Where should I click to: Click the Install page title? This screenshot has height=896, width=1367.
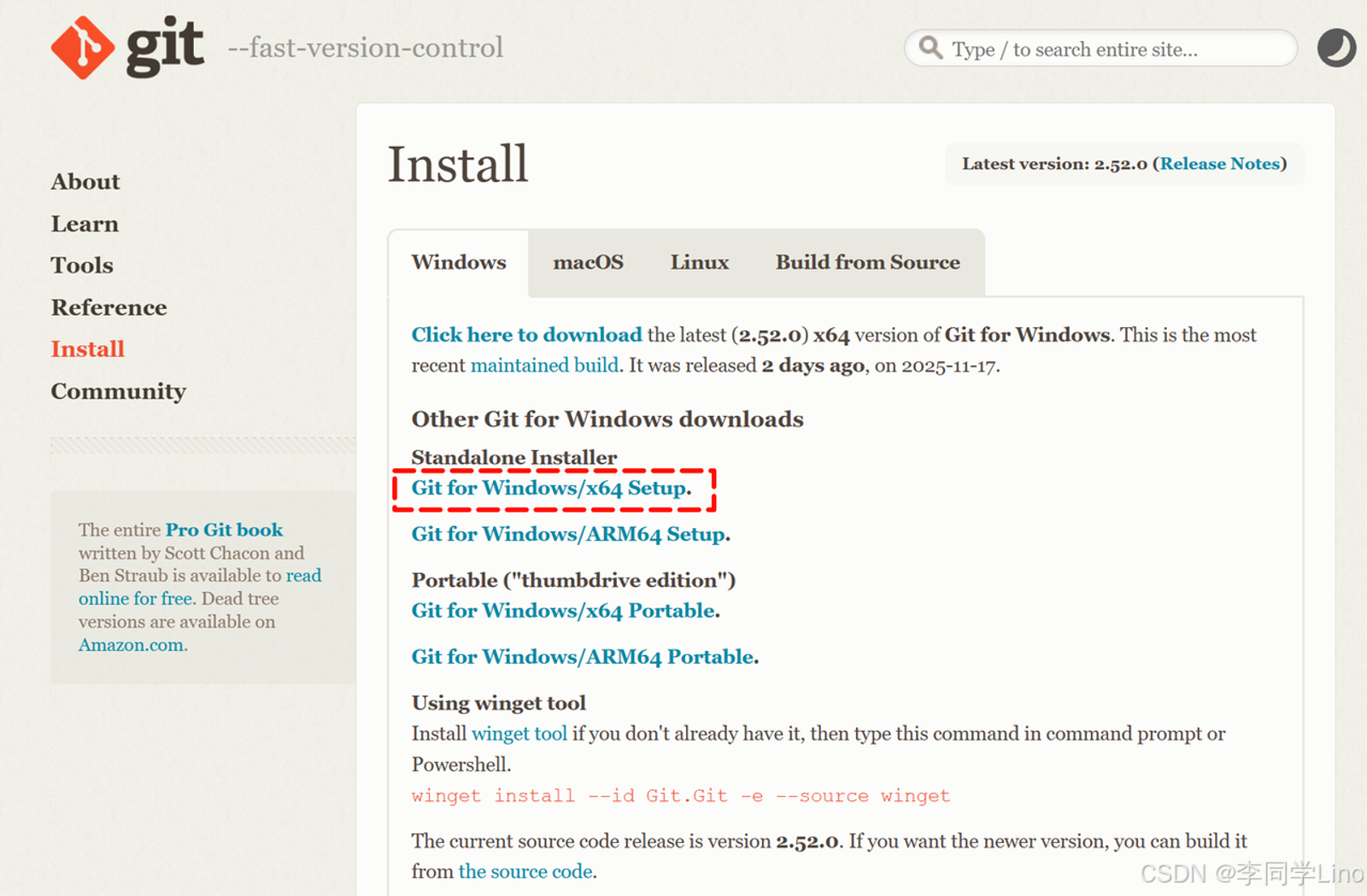[x=458, y=164]
